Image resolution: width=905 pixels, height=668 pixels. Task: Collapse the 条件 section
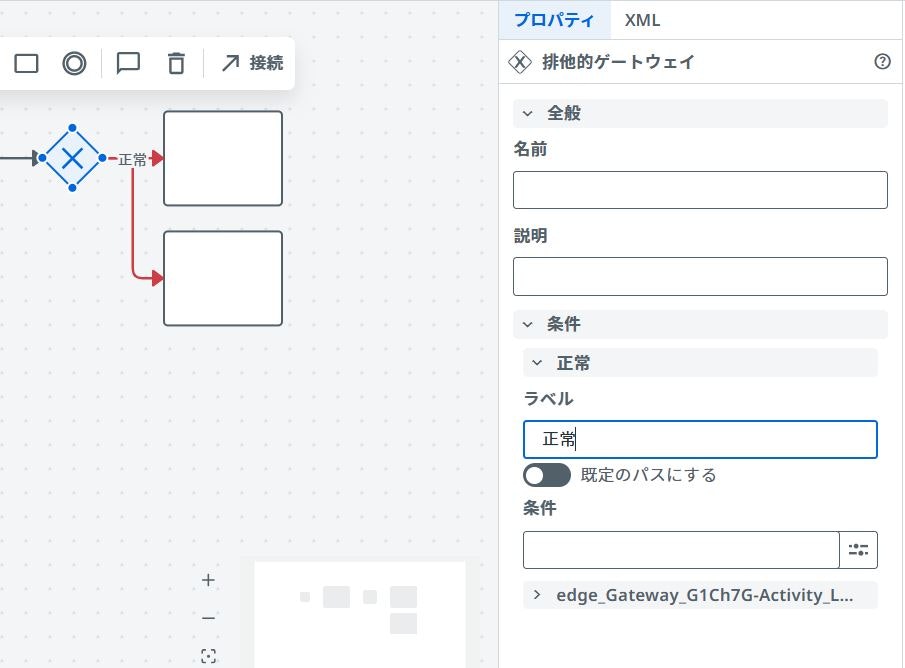(528, 324)
